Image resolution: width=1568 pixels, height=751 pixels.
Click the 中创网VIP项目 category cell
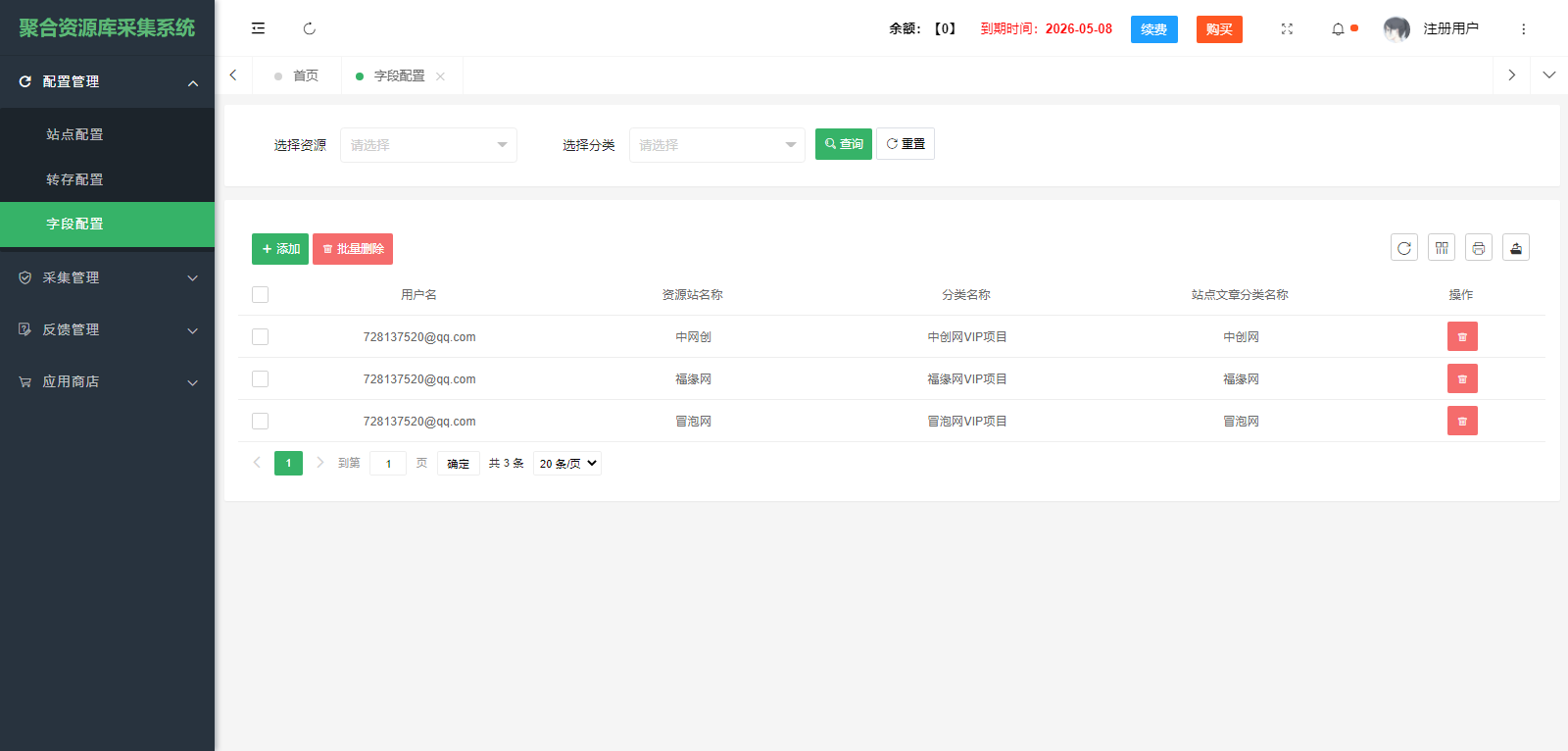click(x=967, y=337)
